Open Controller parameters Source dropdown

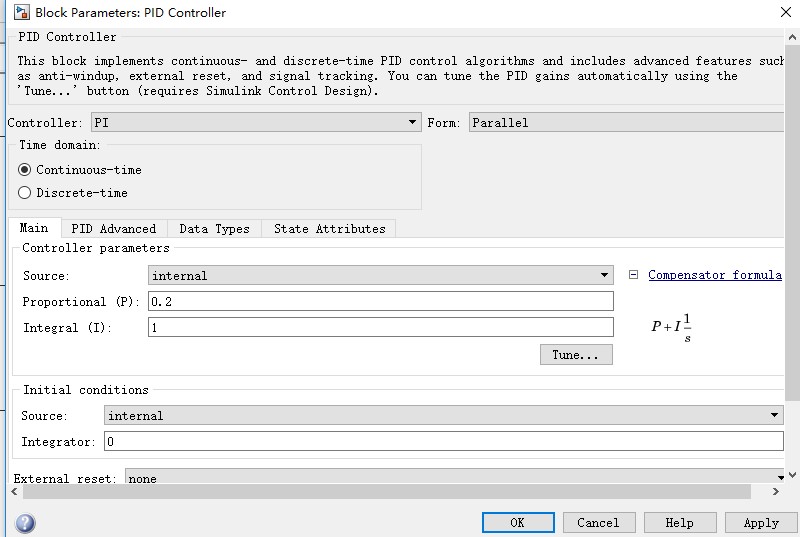click(380, 275)
